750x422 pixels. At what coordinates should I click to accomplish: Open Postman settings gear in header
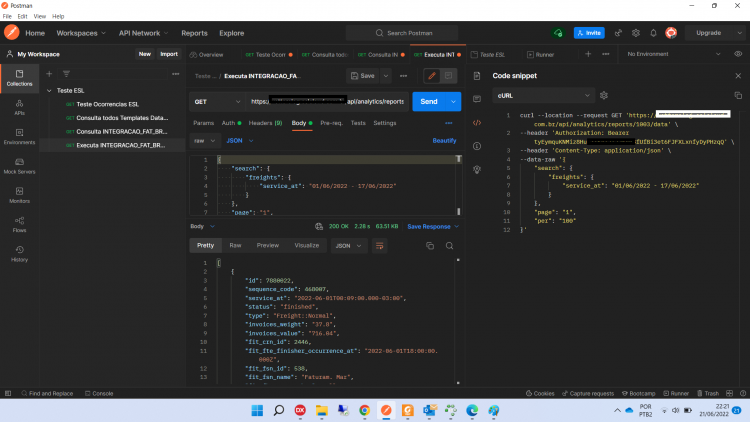point(636,33)
